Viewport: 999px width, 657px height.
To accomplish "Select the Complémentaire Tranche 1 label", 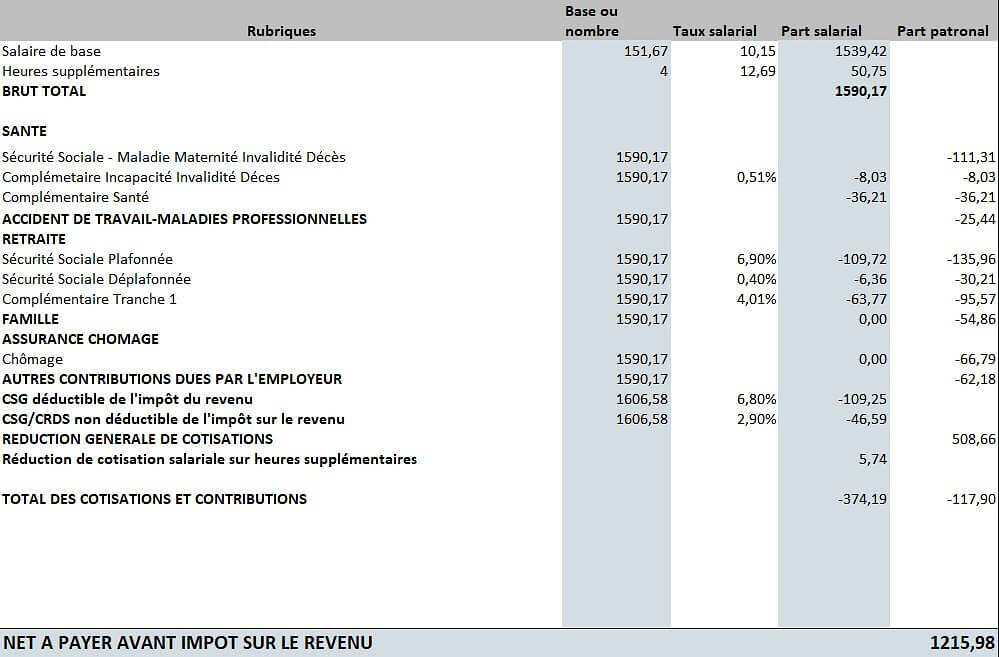I will click(89, 299).
